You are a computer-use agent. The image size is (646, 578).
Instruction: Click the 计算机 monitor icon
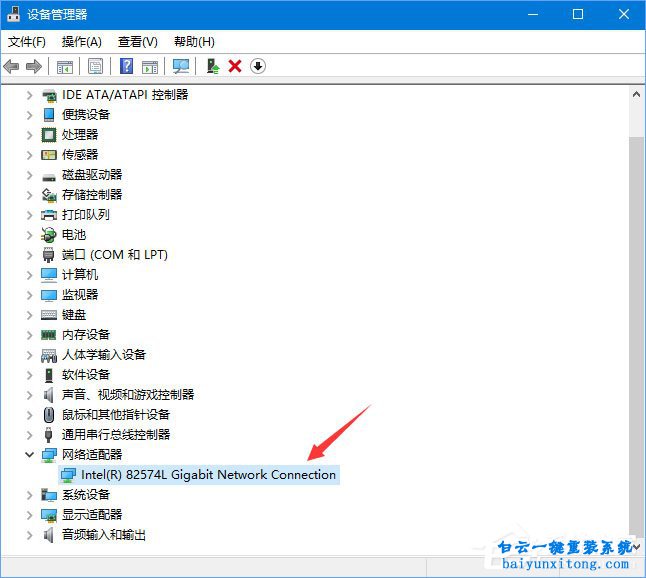point(49,275)
